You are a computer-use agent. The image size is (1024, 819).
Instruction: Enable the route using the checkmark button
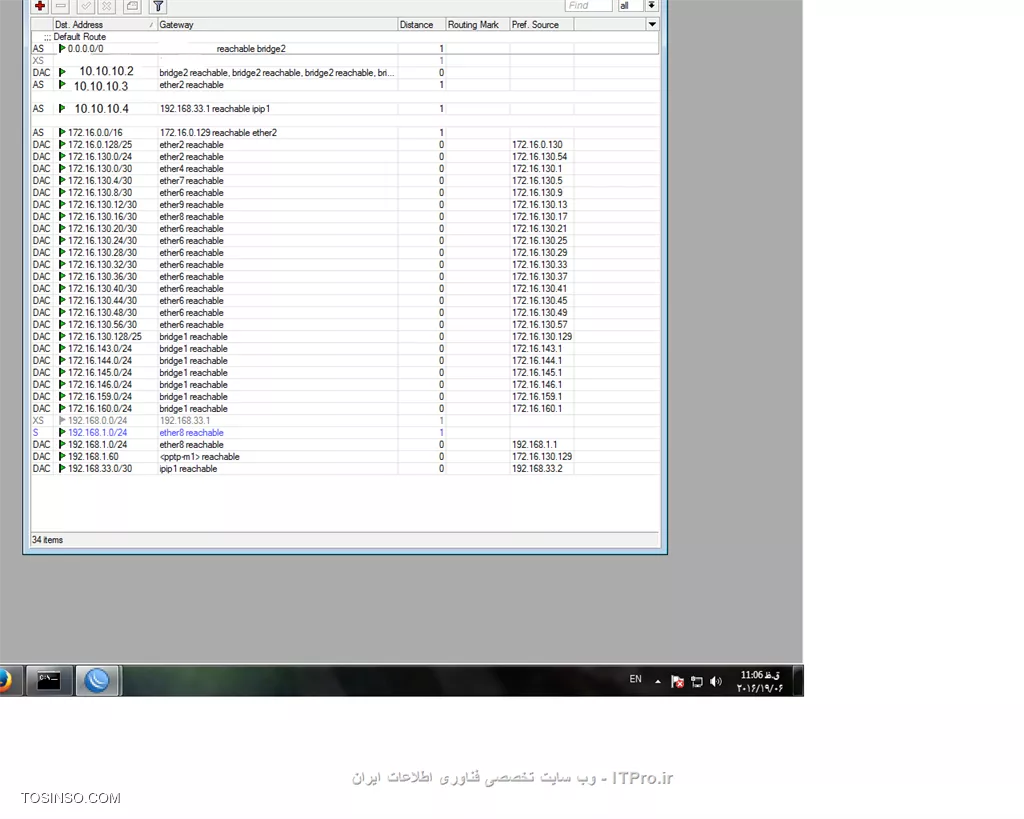pos(86,6)
